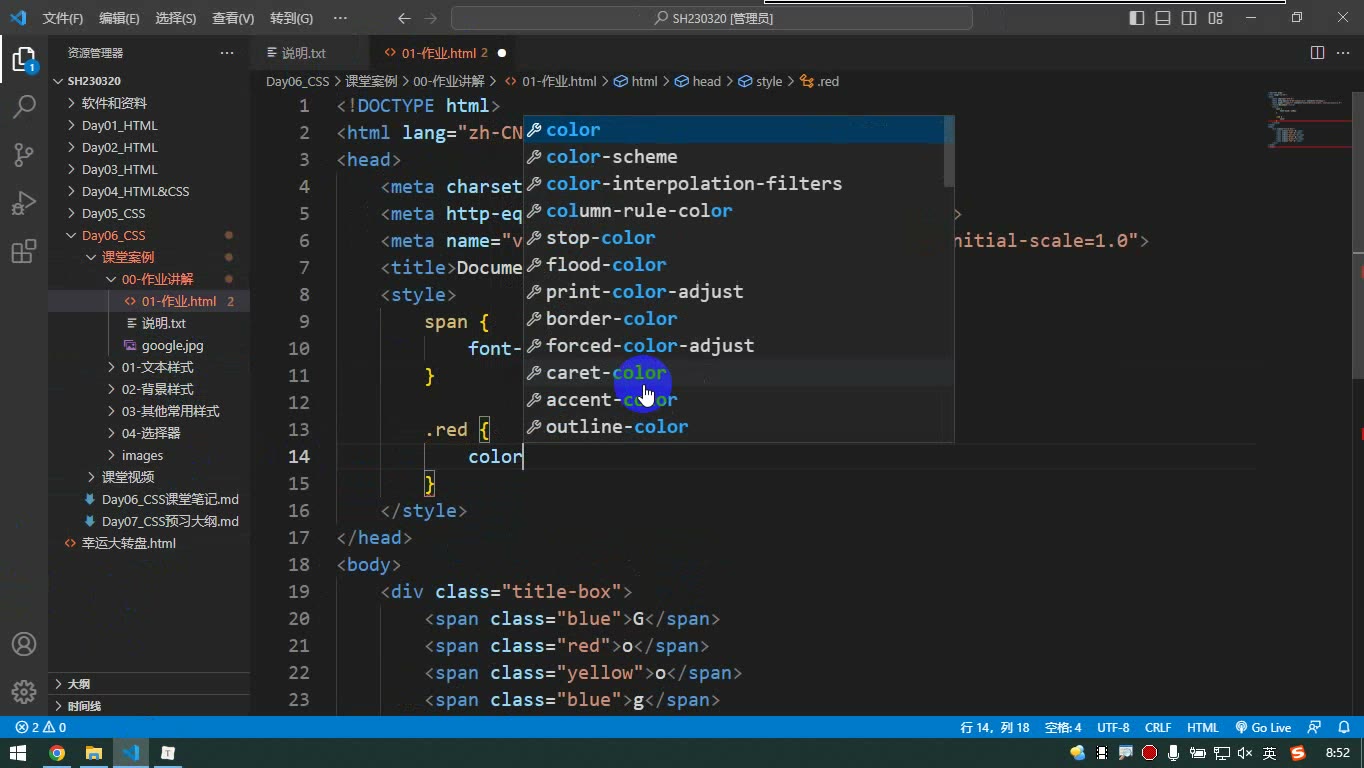
Task: Open google.jpg in the Explorer tree
Action: click(172, 345)
